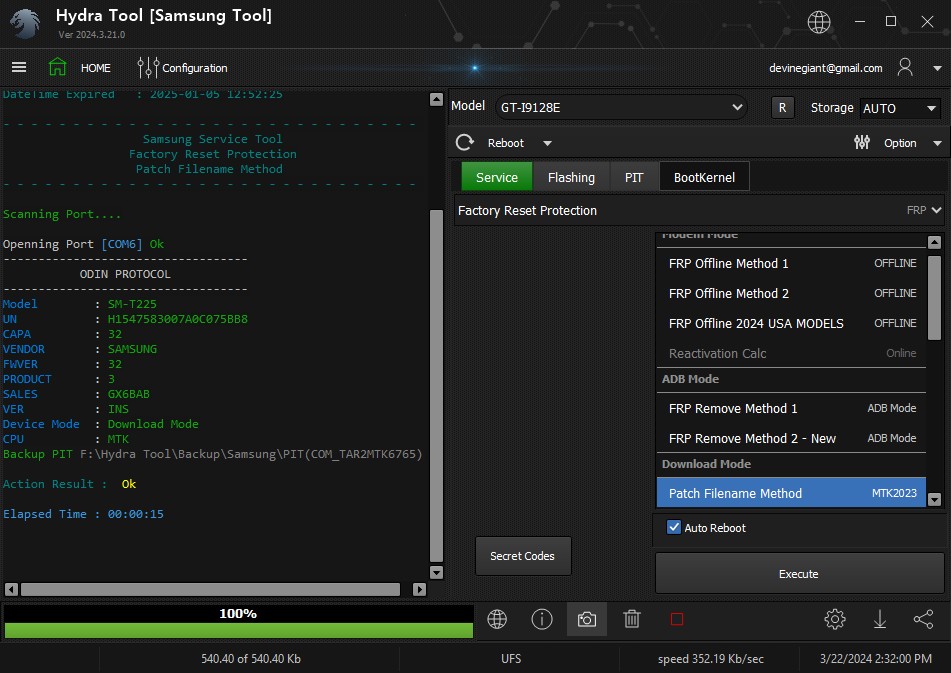
Task: Take screenshot with camera icon
Action: coord(586,619)
